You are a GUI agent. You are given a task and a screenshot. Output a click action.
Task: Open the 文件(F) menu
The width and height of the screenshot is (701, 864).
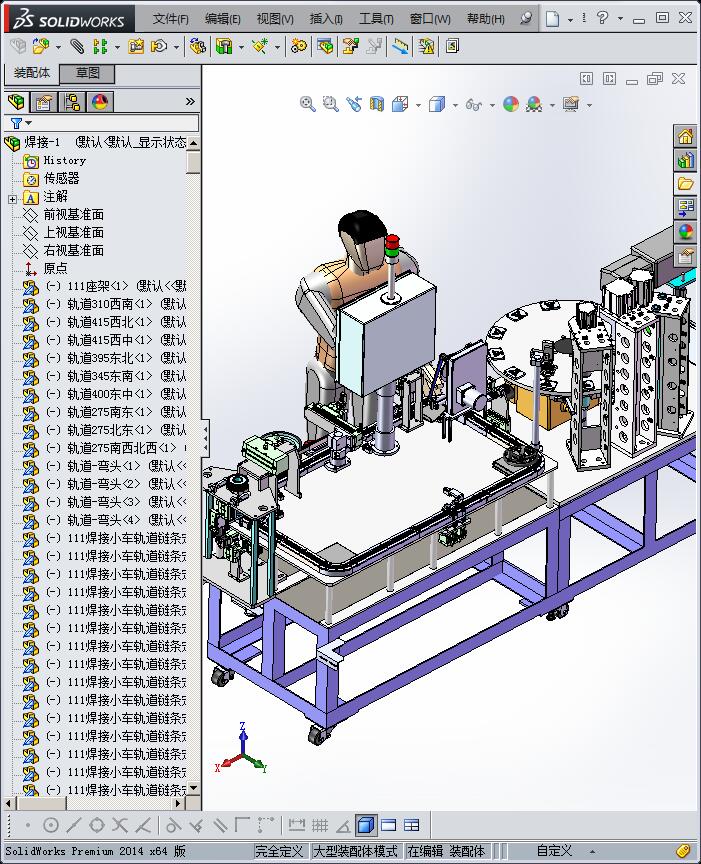(170, 19)
